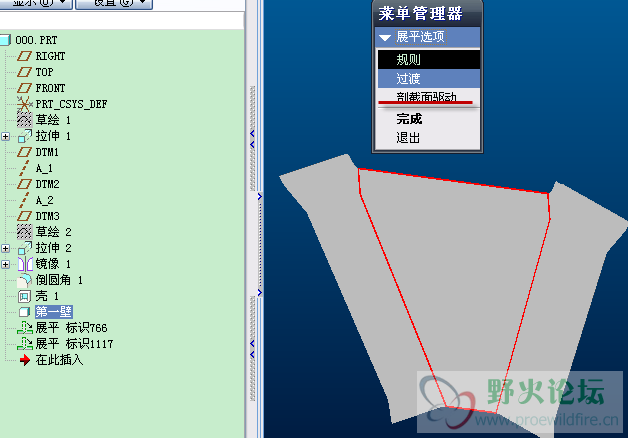Click the 菜单管理器 title bar
This screenshot has height=438, width=628.
(x=427, y=13)
